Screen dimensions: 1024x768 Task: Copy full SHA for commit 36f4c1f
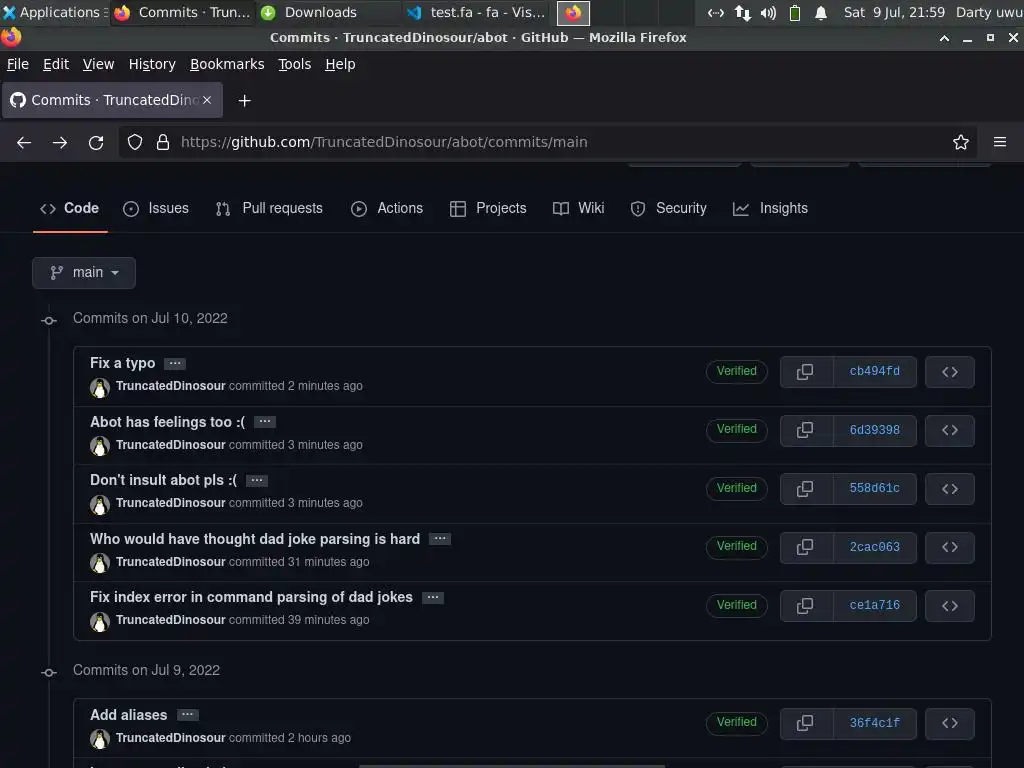coord(806,723)
